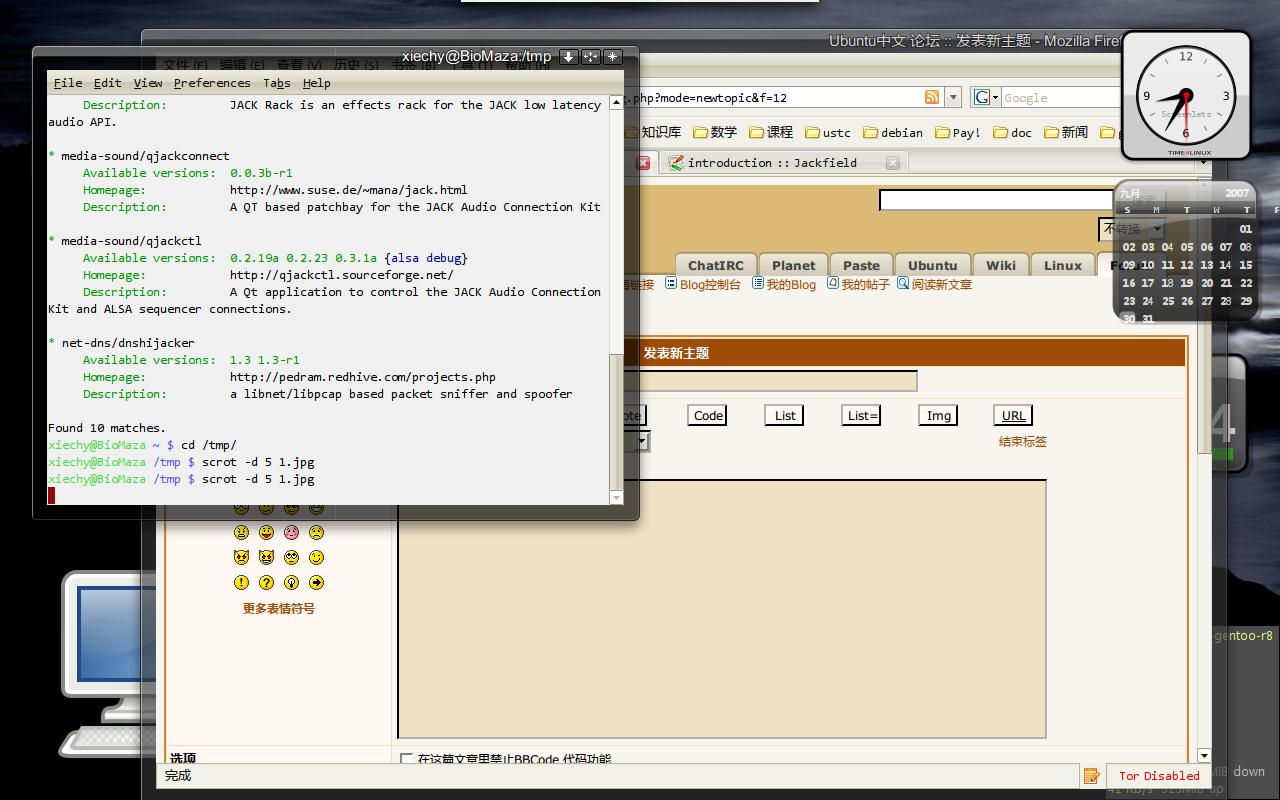
Task: Open the doc bookmark folder
Action: [1012, 132]
